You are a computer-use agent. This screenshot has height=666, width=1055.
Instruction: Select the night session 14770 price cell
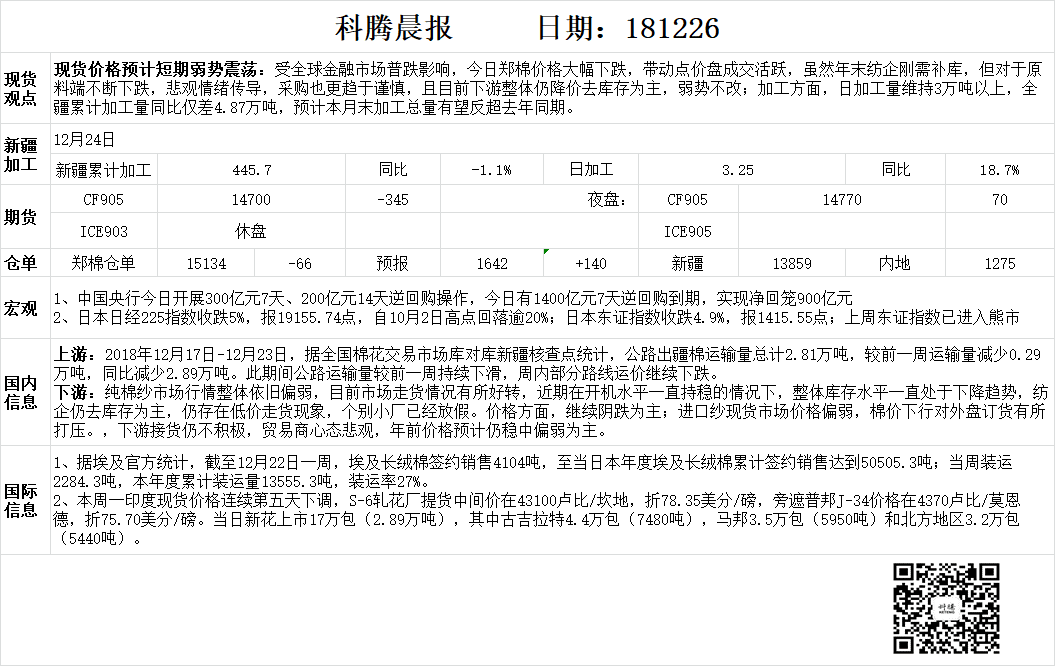[x=841, y=200]
